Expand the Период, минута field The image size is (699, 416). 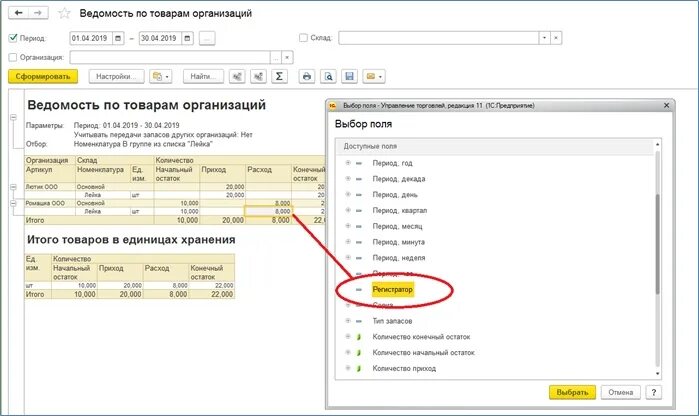[348, 242]
